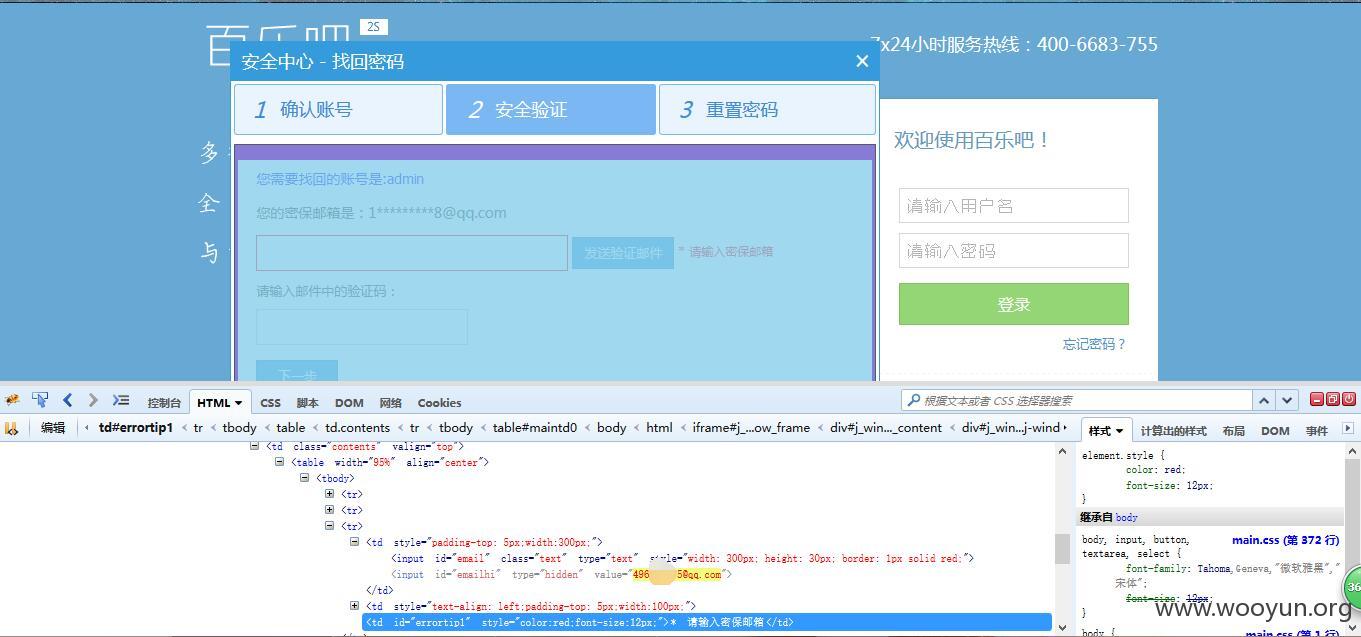Select td.contents in breadcrumb path

coord(357,428)
